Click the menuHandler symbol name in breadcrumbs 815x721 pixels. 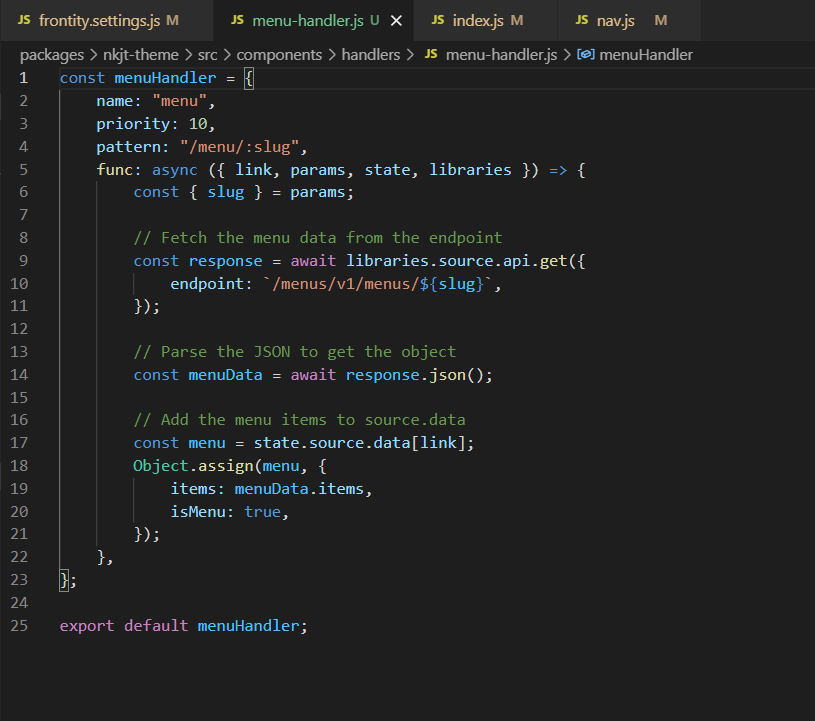[646, 55]
